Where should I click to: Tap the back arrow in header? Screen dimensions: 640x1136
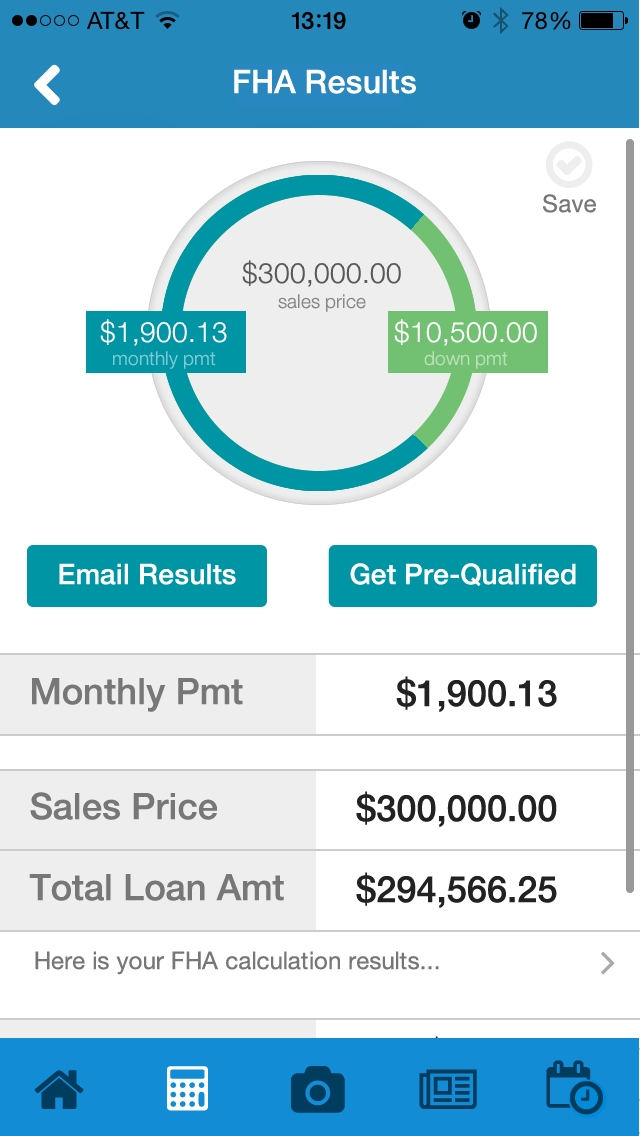48,85
